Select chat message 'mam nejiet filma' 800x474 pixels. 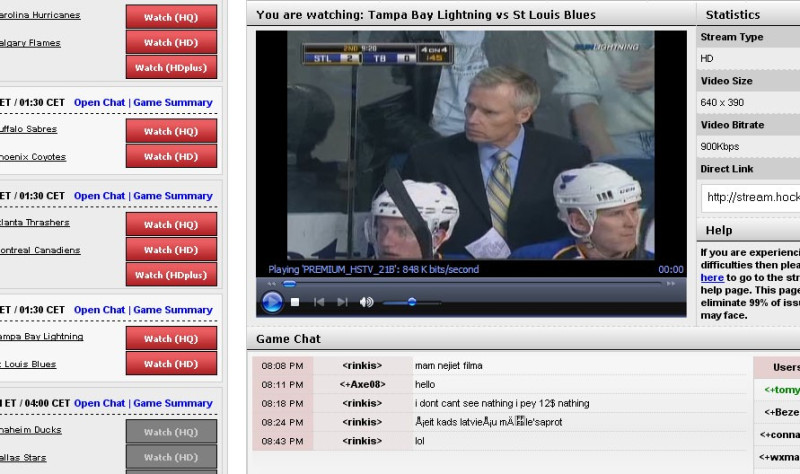pos(448,365)
